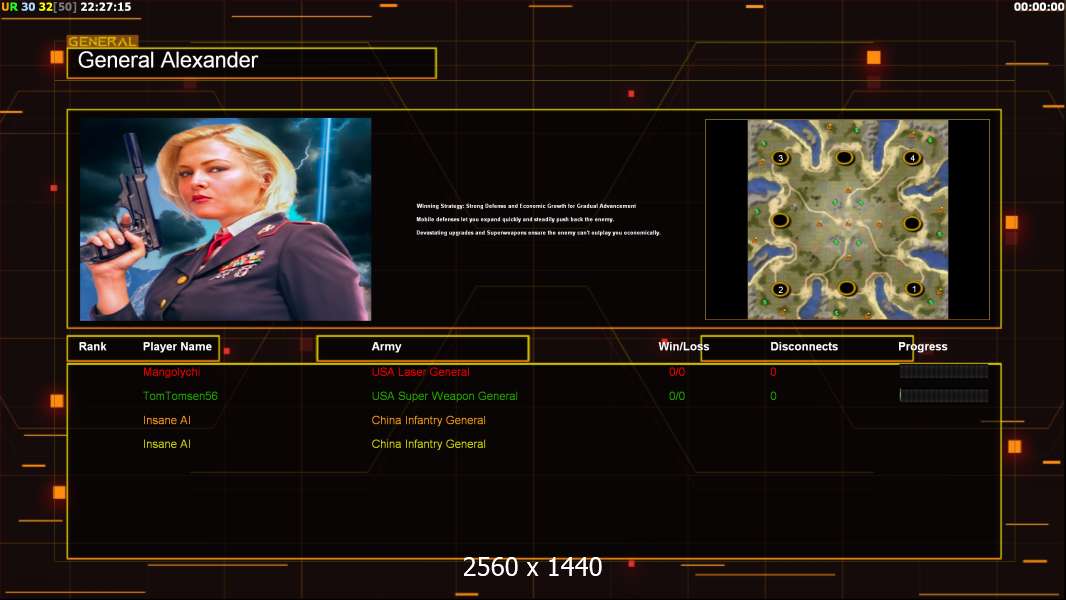Click TomTomsen56's loading progress bar
The image size is (1066, 600).
(944, 395)
